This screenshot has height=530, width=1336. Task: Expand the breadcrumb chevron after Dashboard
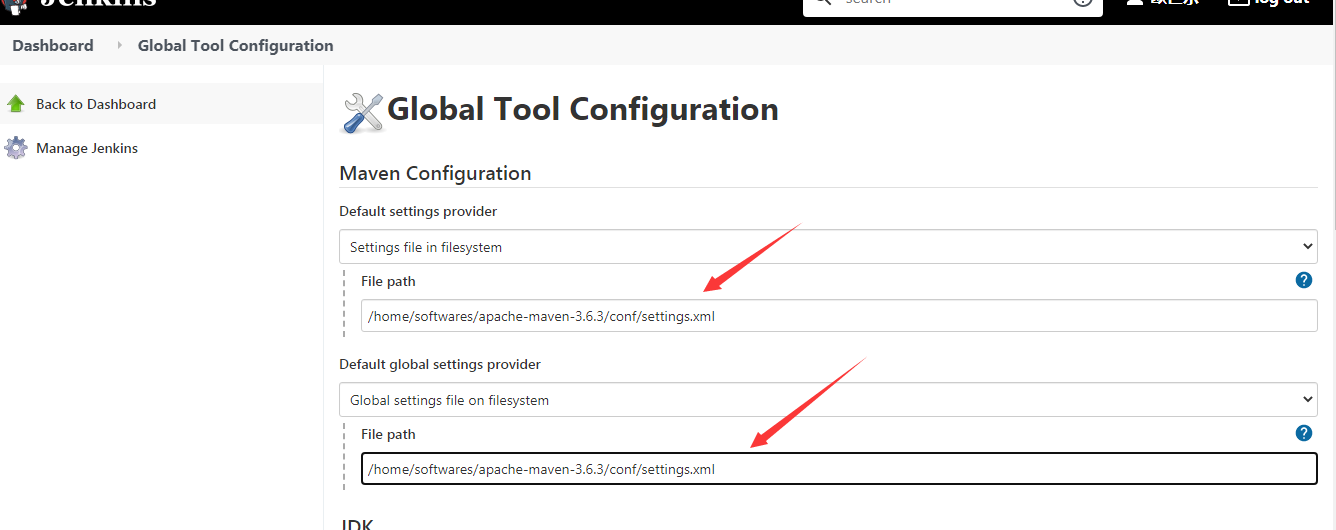pyautogui.click(x=120, y=46)
